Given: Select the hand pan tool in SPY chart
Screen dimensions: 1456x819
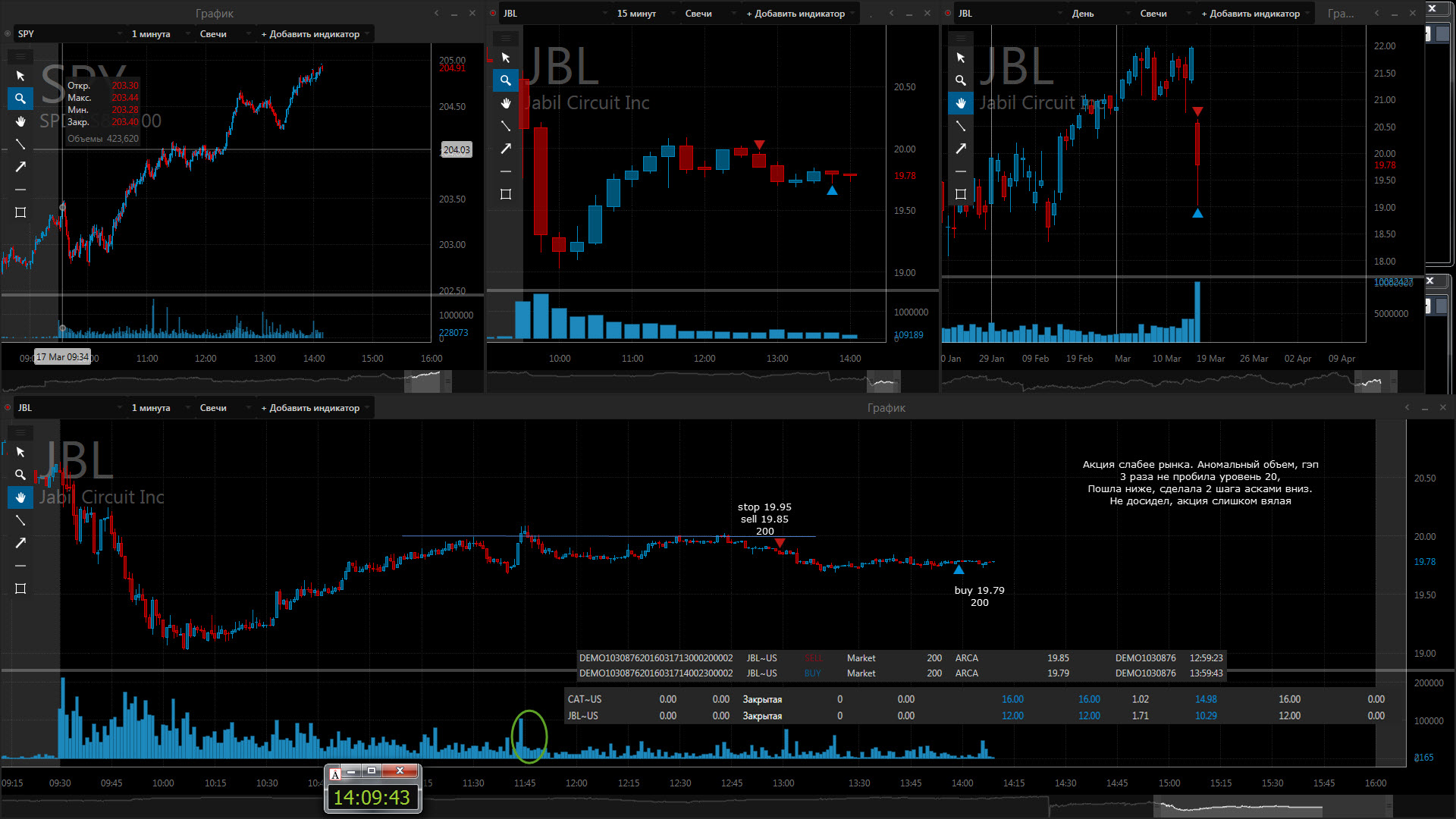Looking at the screenshot, I should click(20, 121).
